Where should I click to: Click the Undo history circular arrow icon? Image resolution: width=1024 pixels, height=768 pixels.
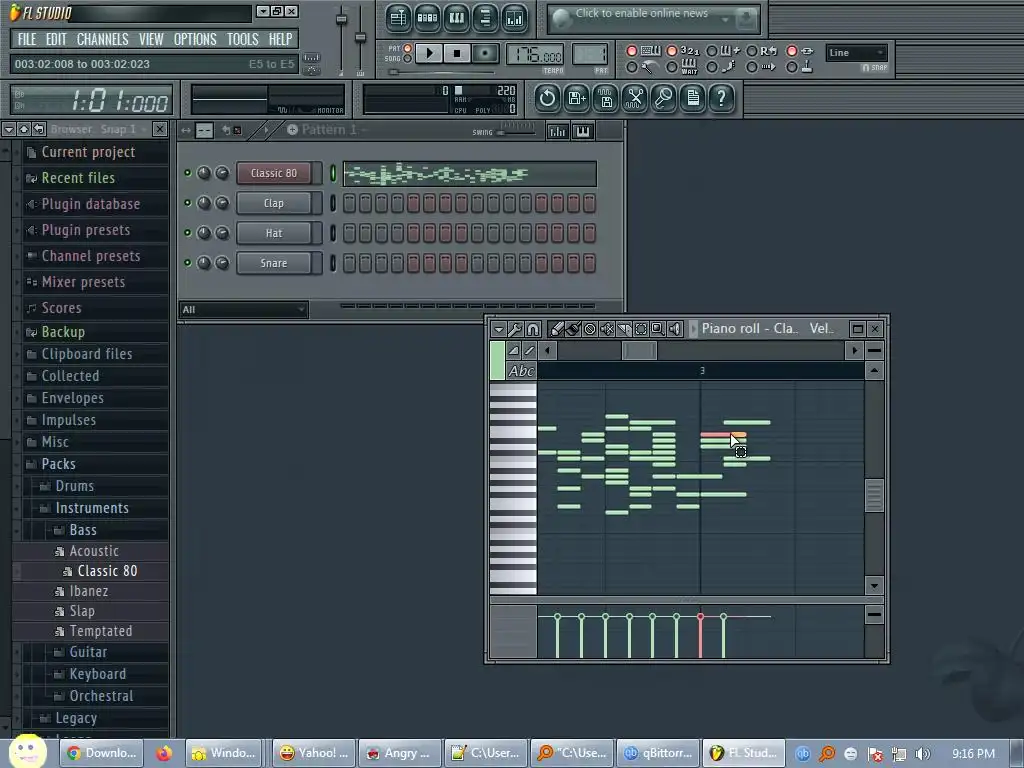coord(547,99)
